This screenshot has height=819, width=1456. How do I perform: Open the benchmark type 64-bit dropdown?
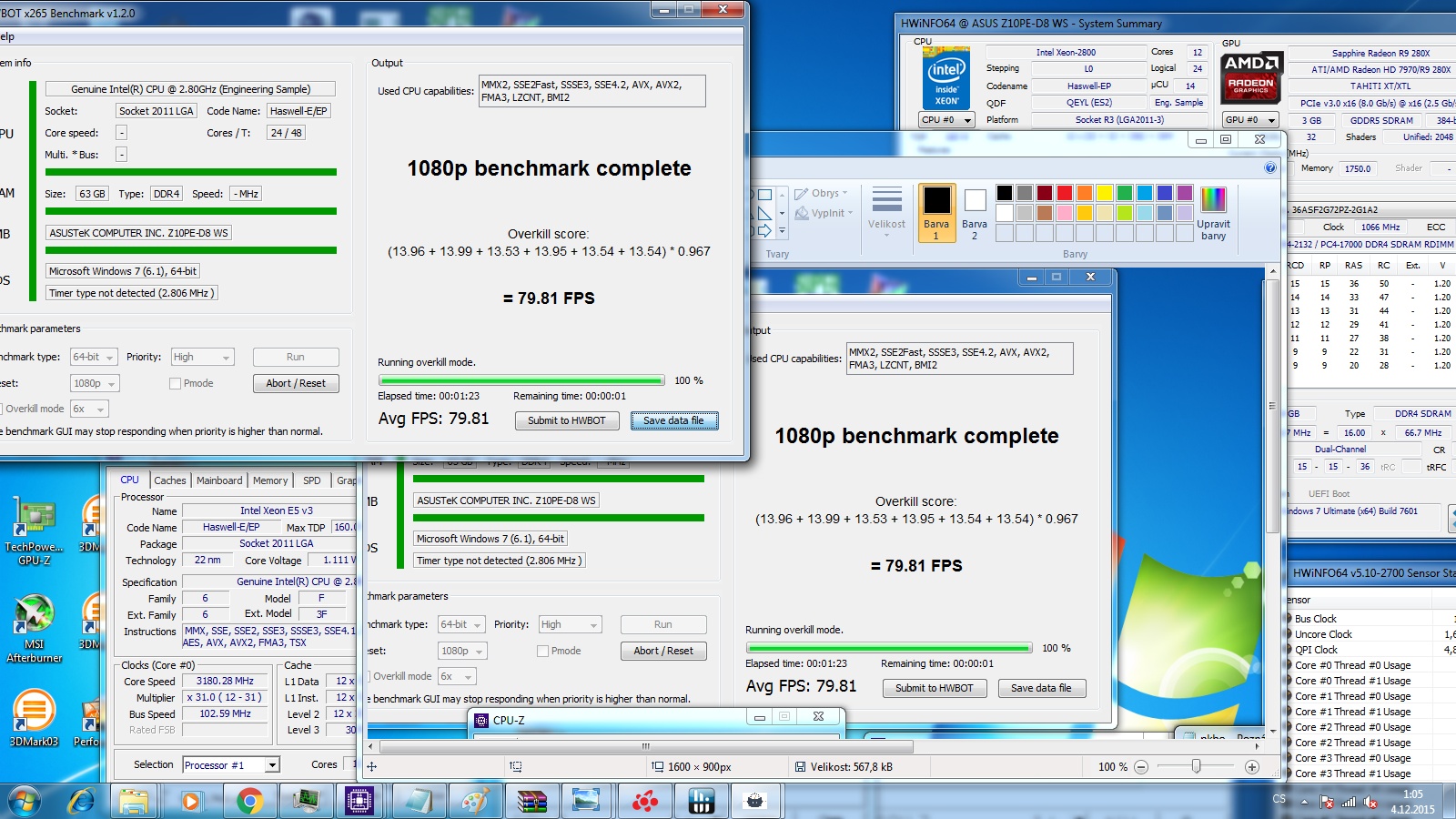96,357
